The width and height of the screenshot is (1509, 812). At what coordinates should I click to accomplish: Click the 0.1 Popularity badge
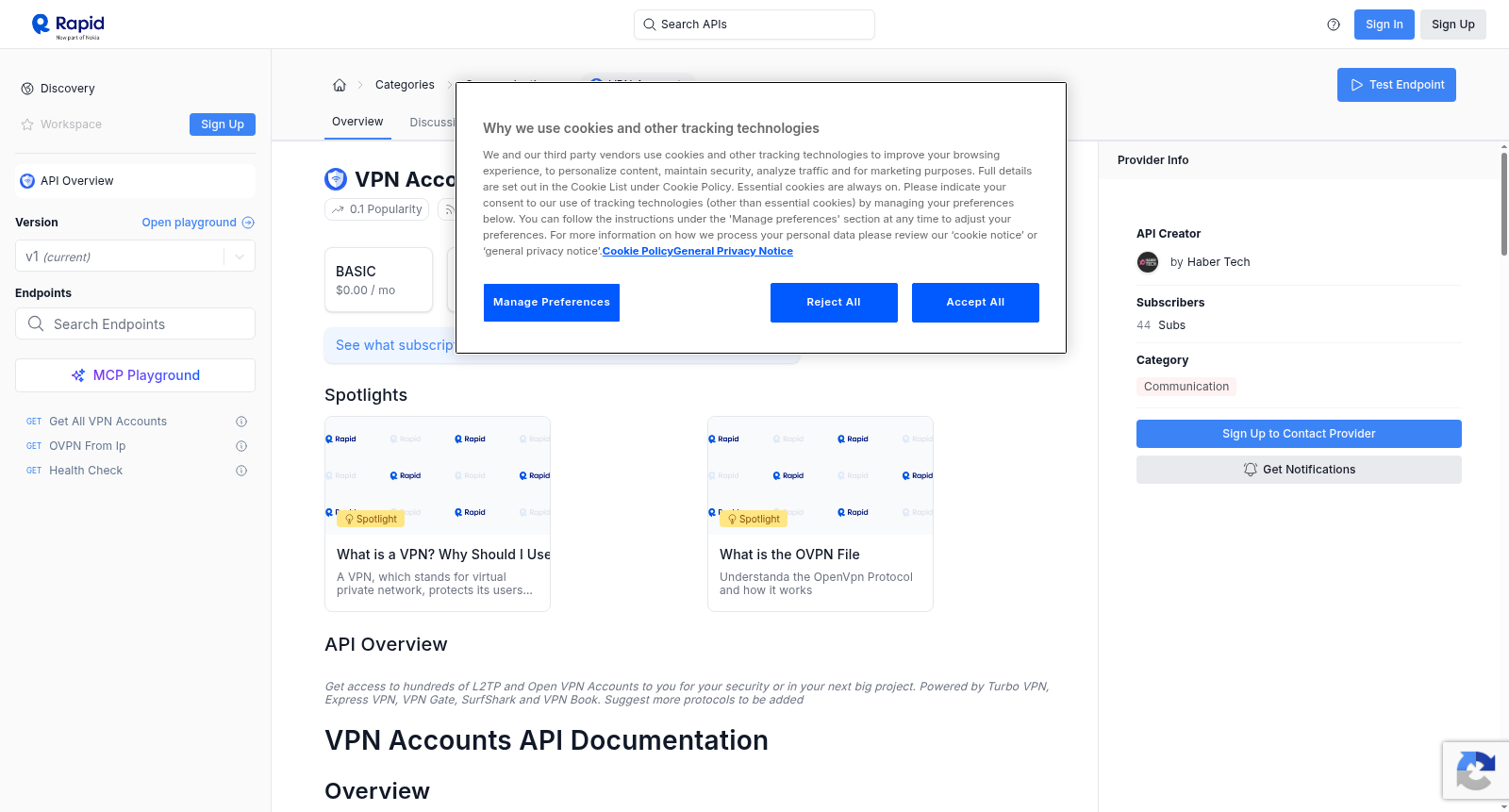click(x=377, y=209)
